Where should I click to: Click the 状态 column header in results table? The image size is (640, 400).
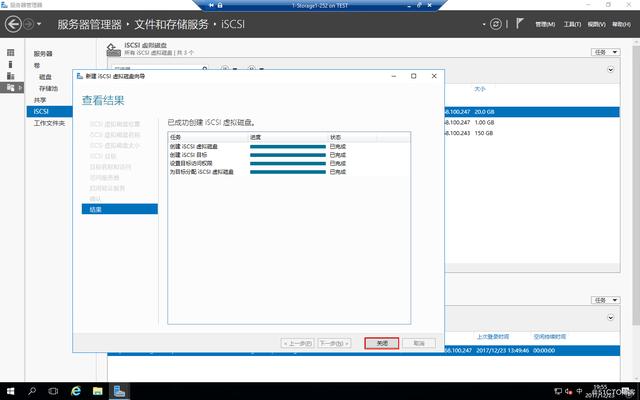353,137
